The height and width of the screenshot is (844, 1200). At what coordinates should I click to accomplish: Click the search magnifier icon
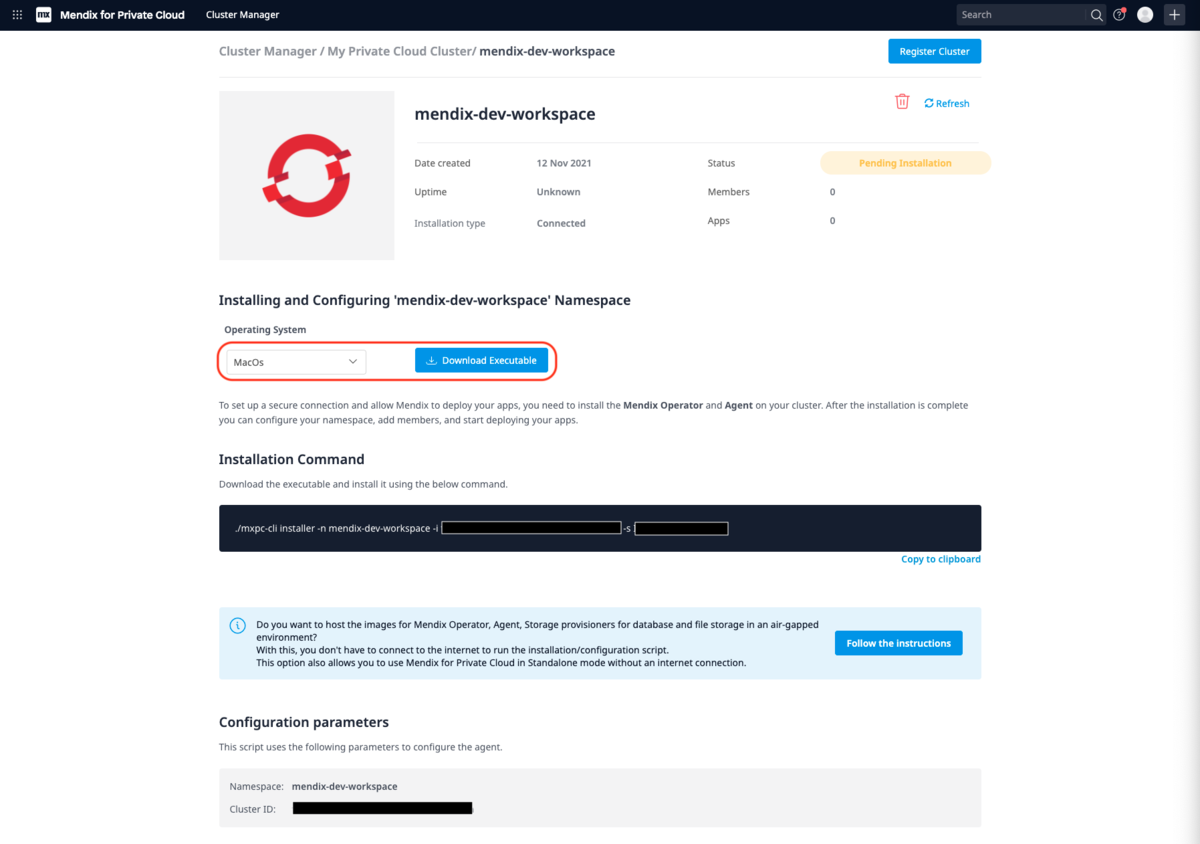click(1096, 15)
